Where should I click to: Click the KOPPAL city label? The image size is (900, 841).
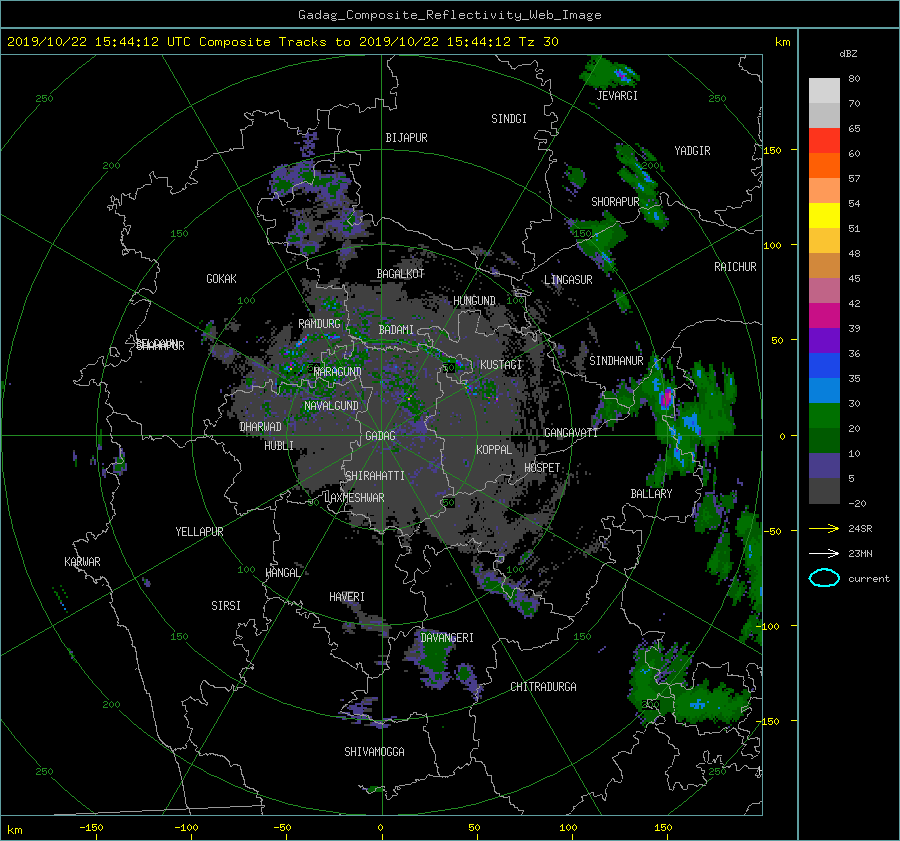coord(494,450)
